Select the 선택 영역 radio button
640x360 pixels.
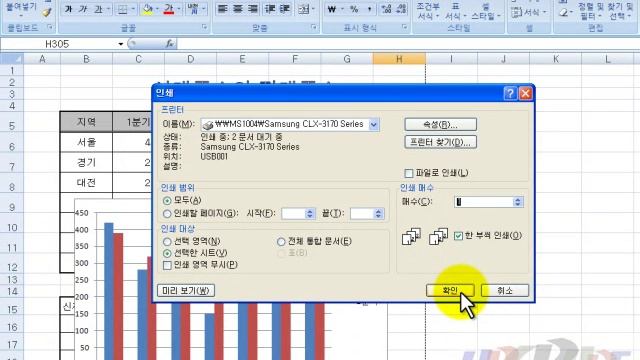tap(167, 242)
